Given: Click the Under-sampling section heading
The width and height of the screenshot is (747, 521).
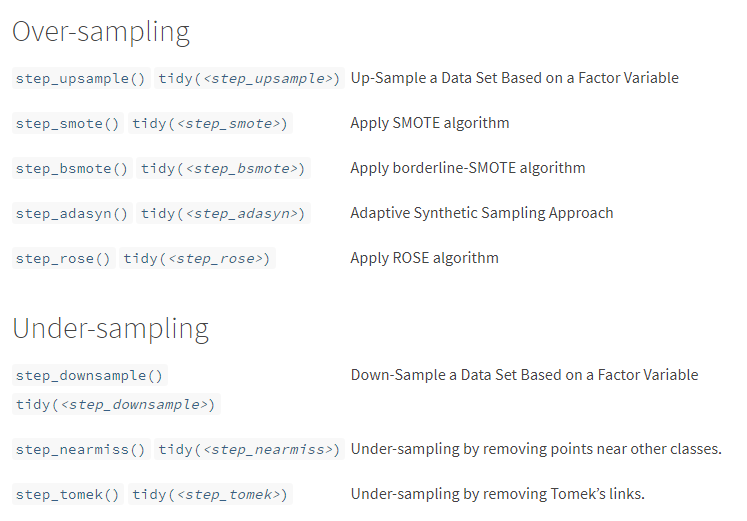Looking at the screenshot, I should tap(110, 328).
